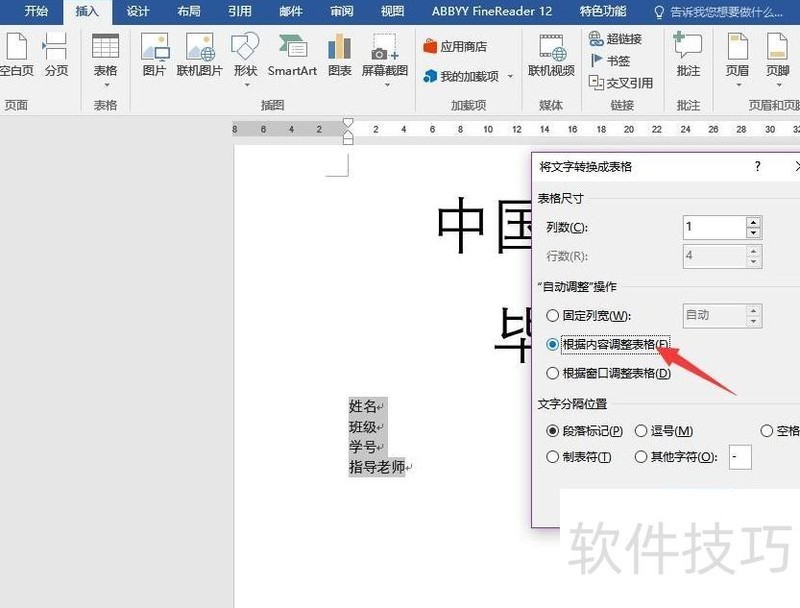Select tab (制表符) separator option

(553, 457)
